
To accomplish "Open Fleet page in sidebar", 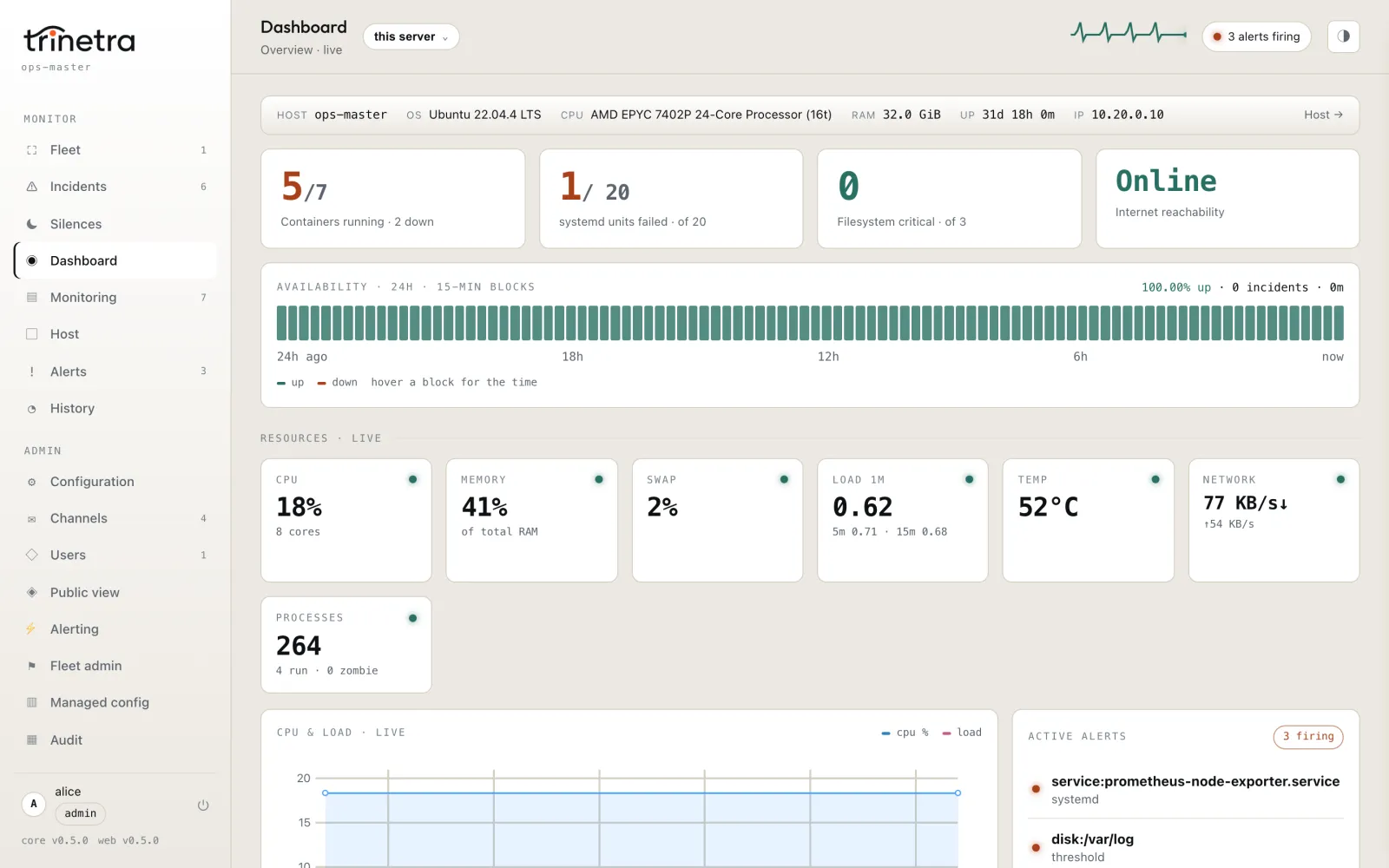I will 115,150.
